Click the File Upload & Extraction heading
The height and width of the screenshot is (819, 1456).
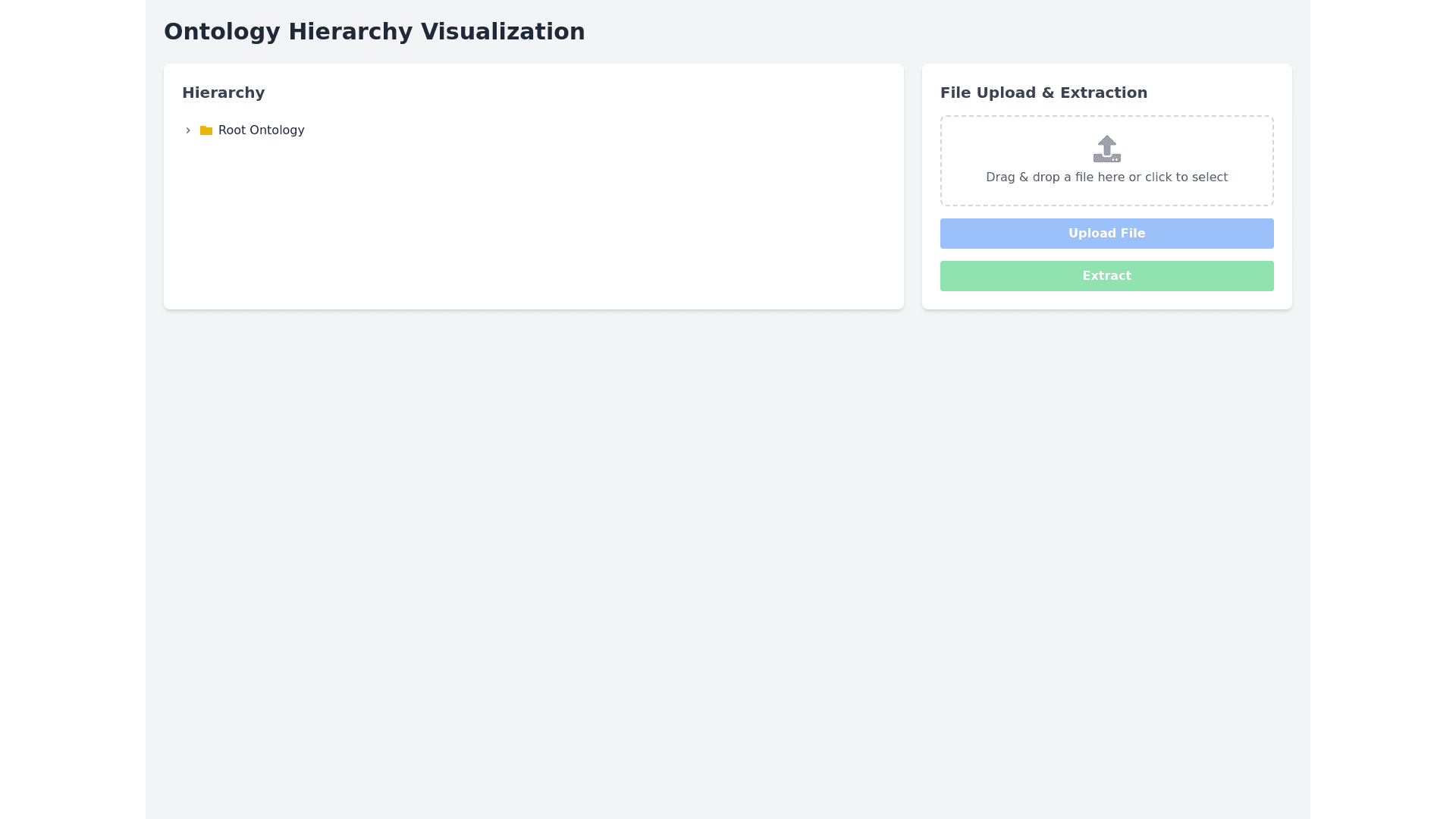tap(1043, 93)
